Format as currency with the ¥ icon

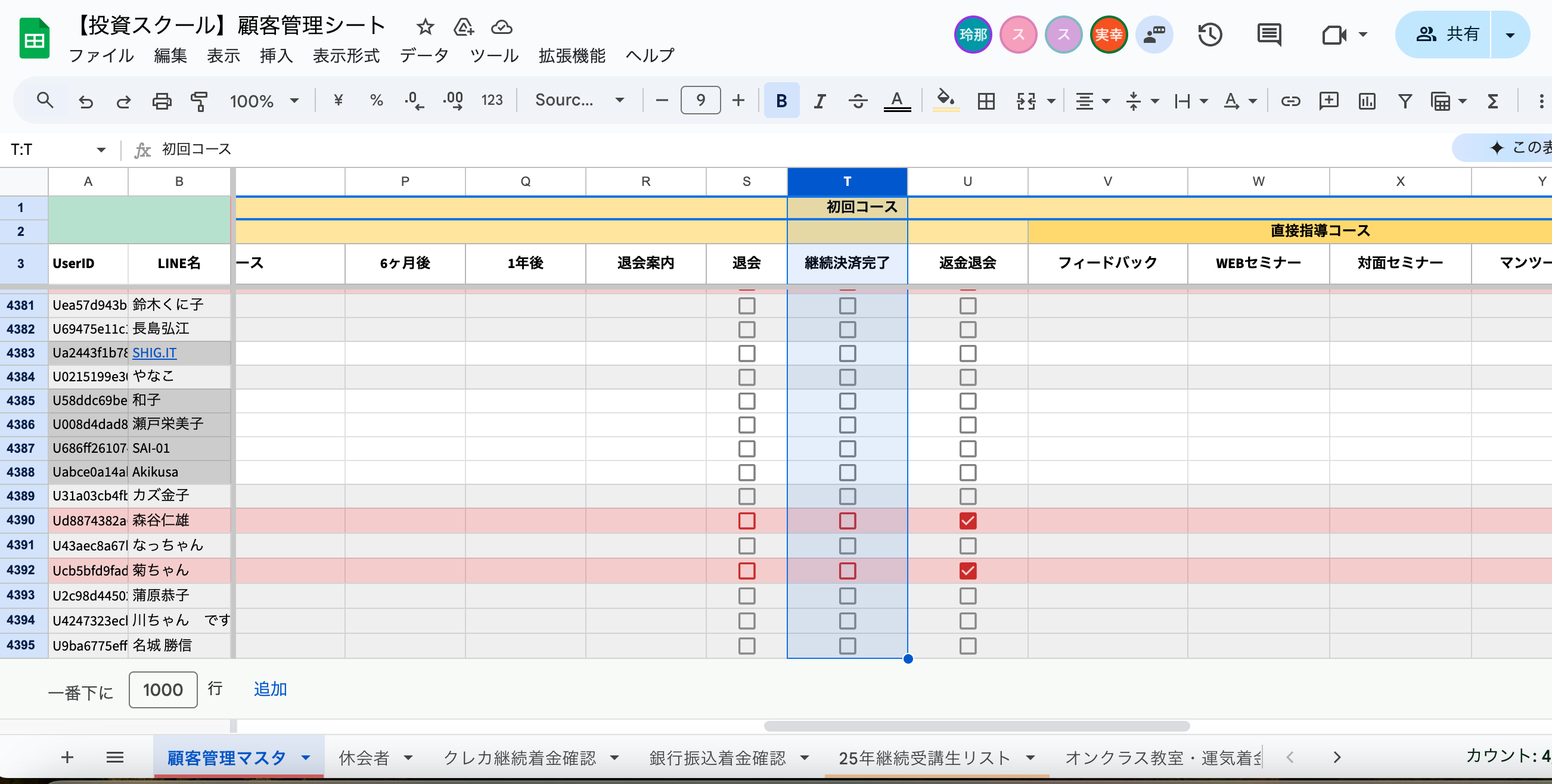pos(337,101)
